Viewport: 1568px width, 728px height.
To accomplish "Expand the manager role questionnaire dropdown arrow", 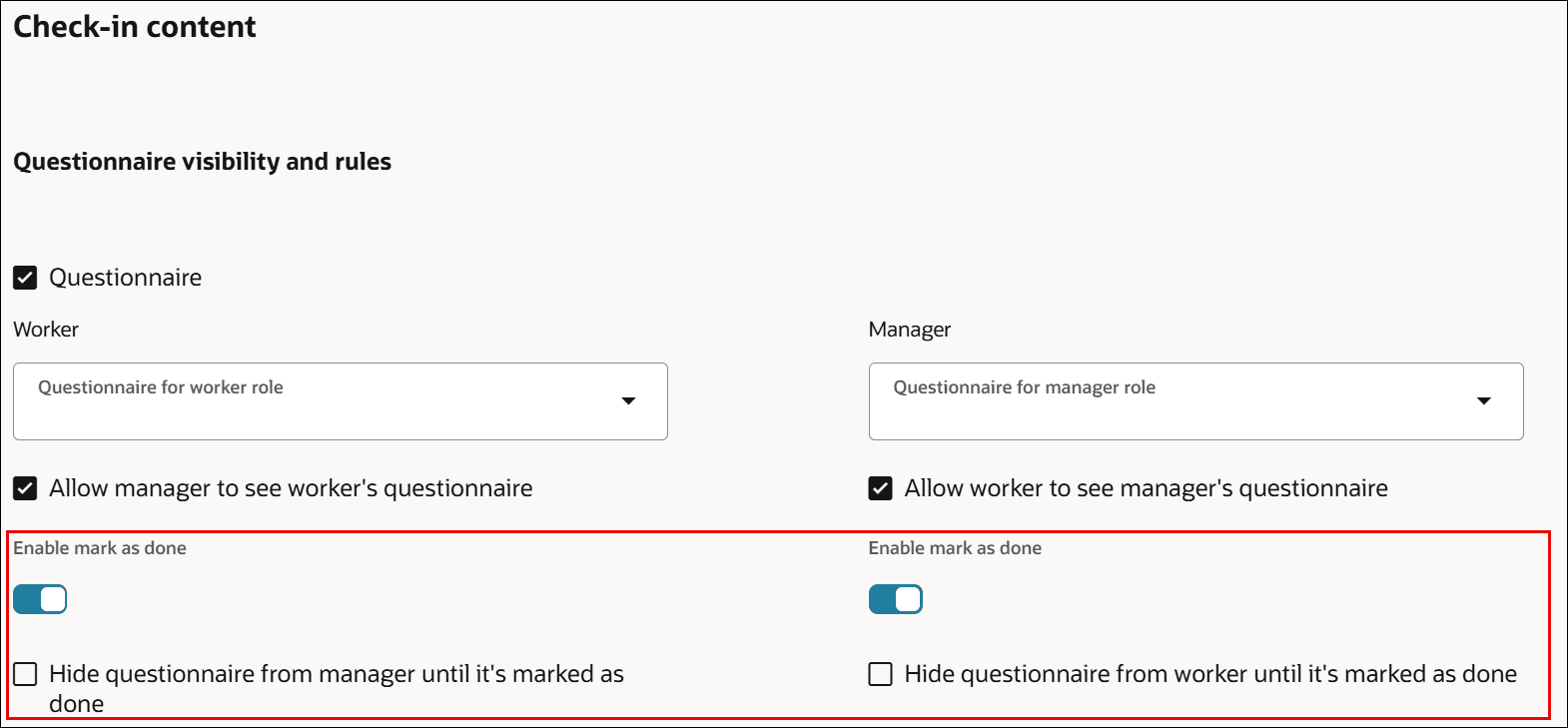I will pyautogui.click(x=1483, y=400).
